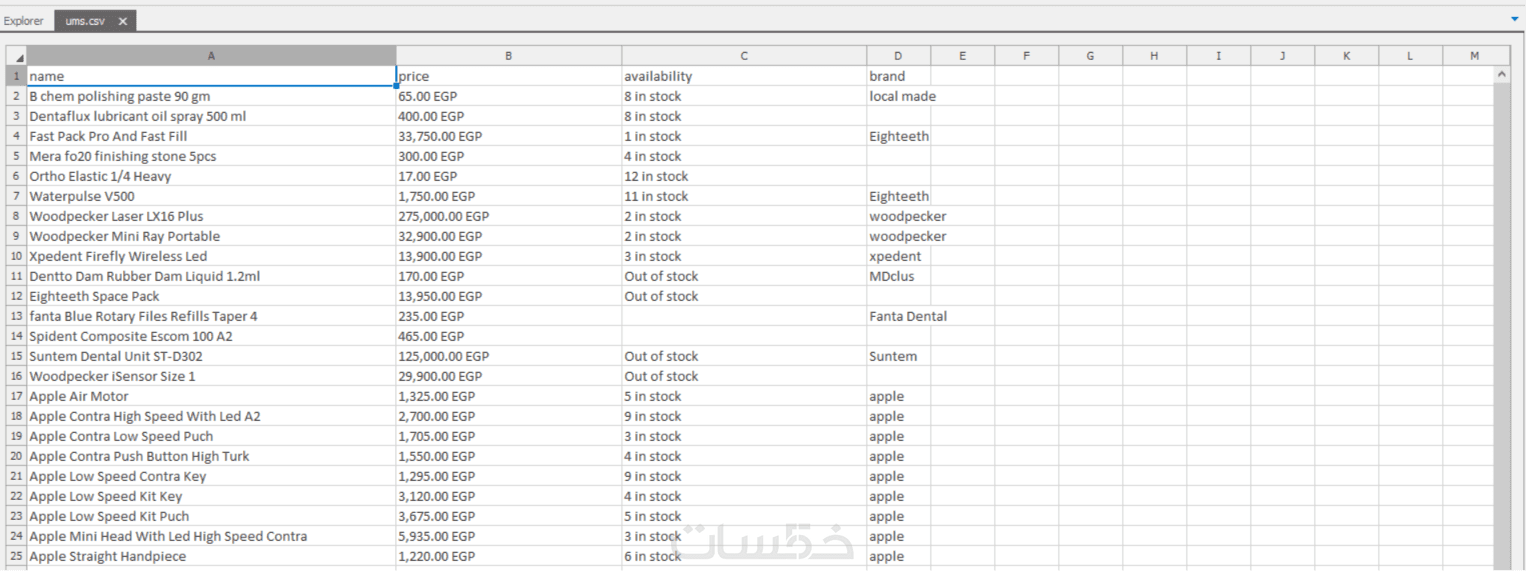Open the tab list dropdown arrow
This screenshot has height=571, width=1526.
click(1515, 19)
